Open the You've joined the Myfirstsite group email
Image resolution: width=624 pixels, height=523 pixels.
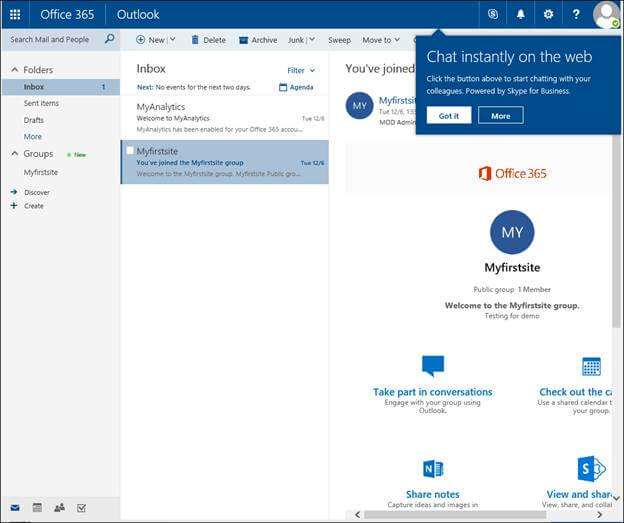click(x=224, y=162)
